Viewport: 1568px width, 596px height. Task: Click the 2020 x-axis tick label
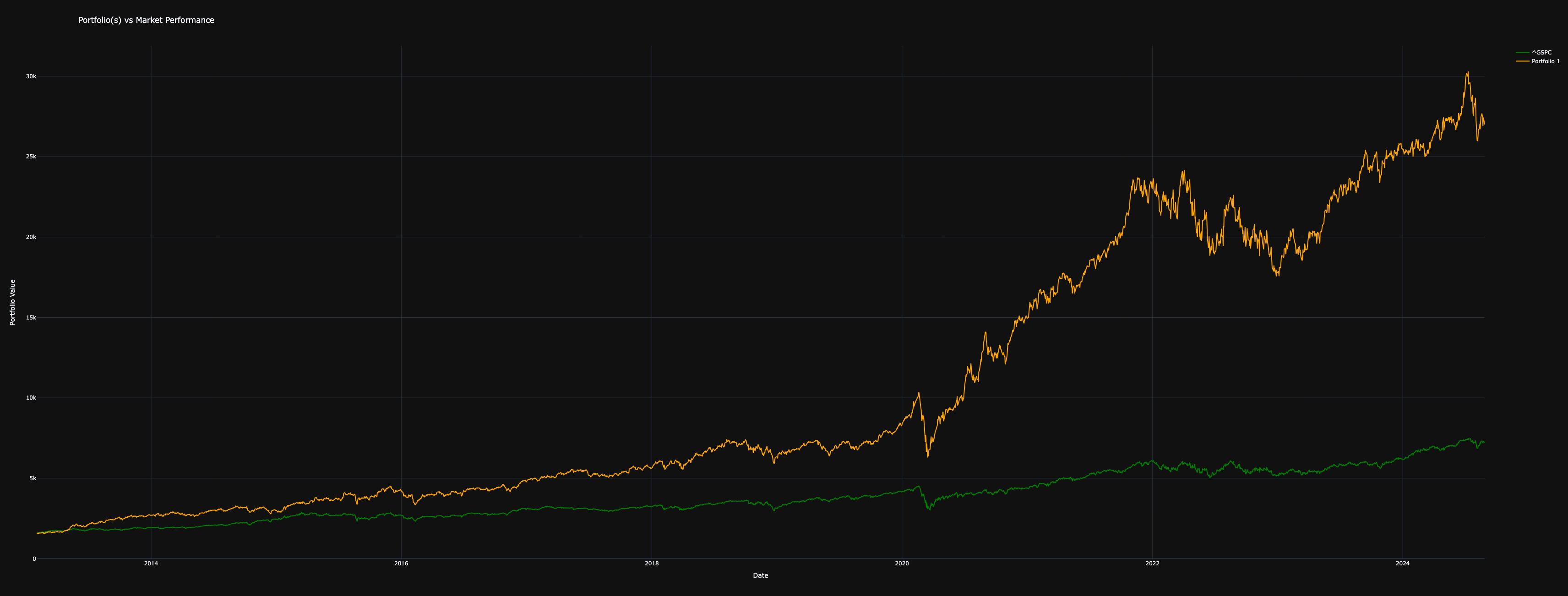click(x=902, y=564)
